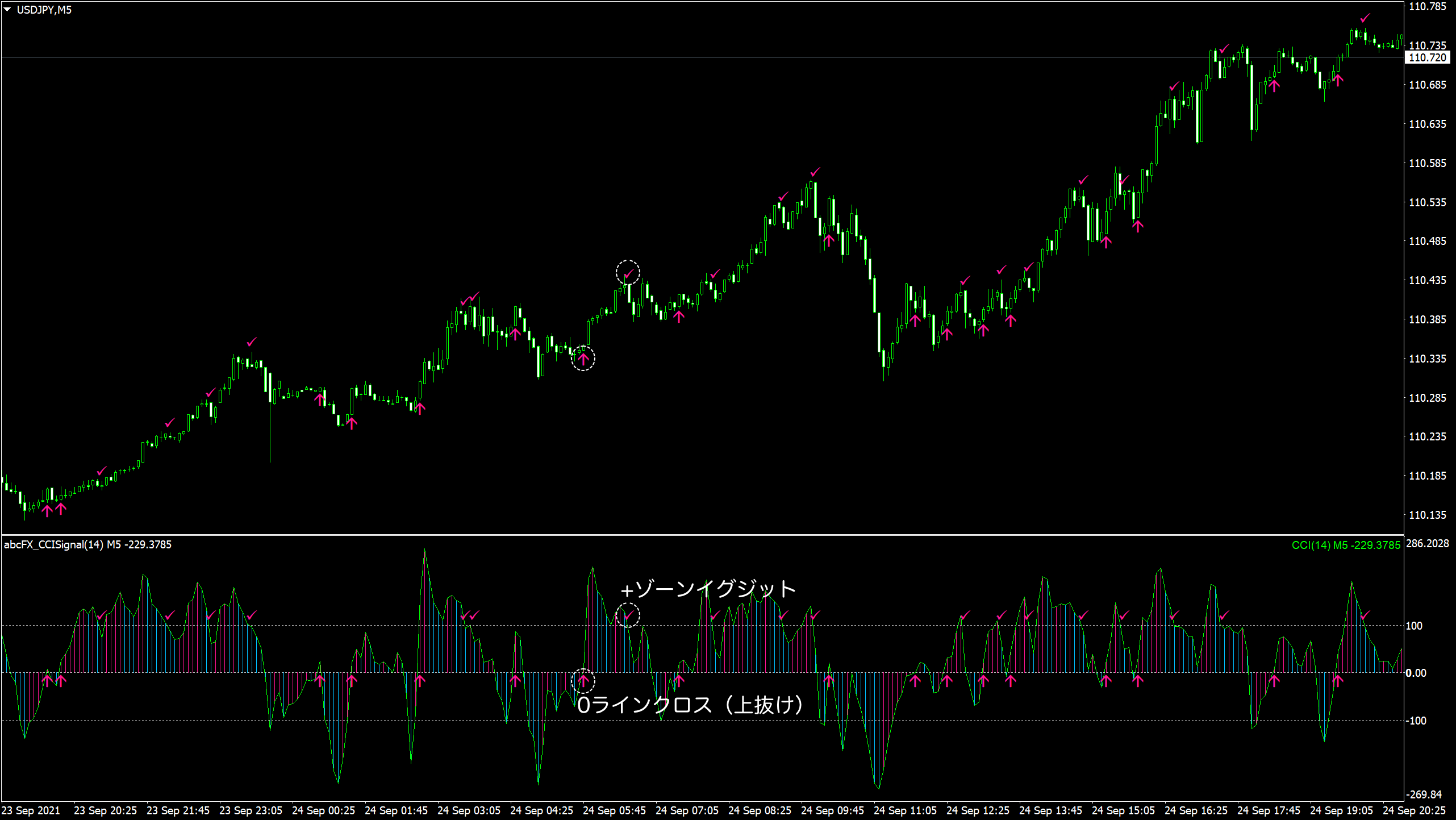Click the -100 level label on CCI axis
Screen dimensions: 1456x820
[x=1416, y=721]
